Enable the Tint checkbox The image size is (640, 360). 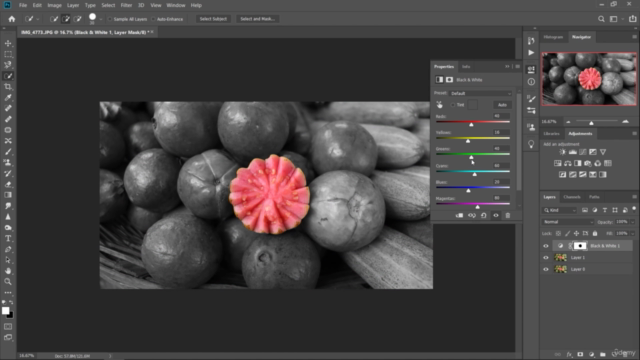pyautogui.click(x=453, y=105)
